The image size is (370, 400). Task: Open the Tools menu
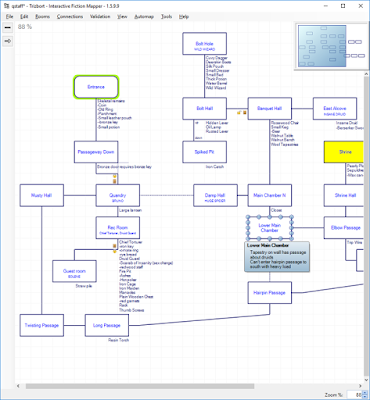(x=166, y=16)
